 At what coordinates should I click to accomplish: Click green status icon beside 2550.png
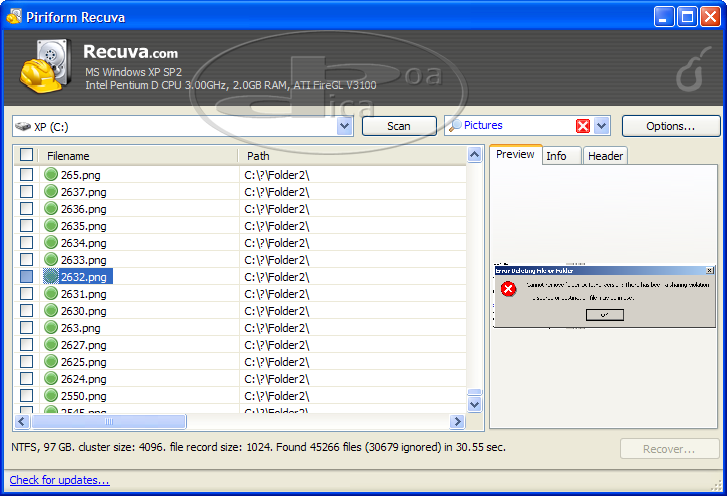click(x=51, y=396)
